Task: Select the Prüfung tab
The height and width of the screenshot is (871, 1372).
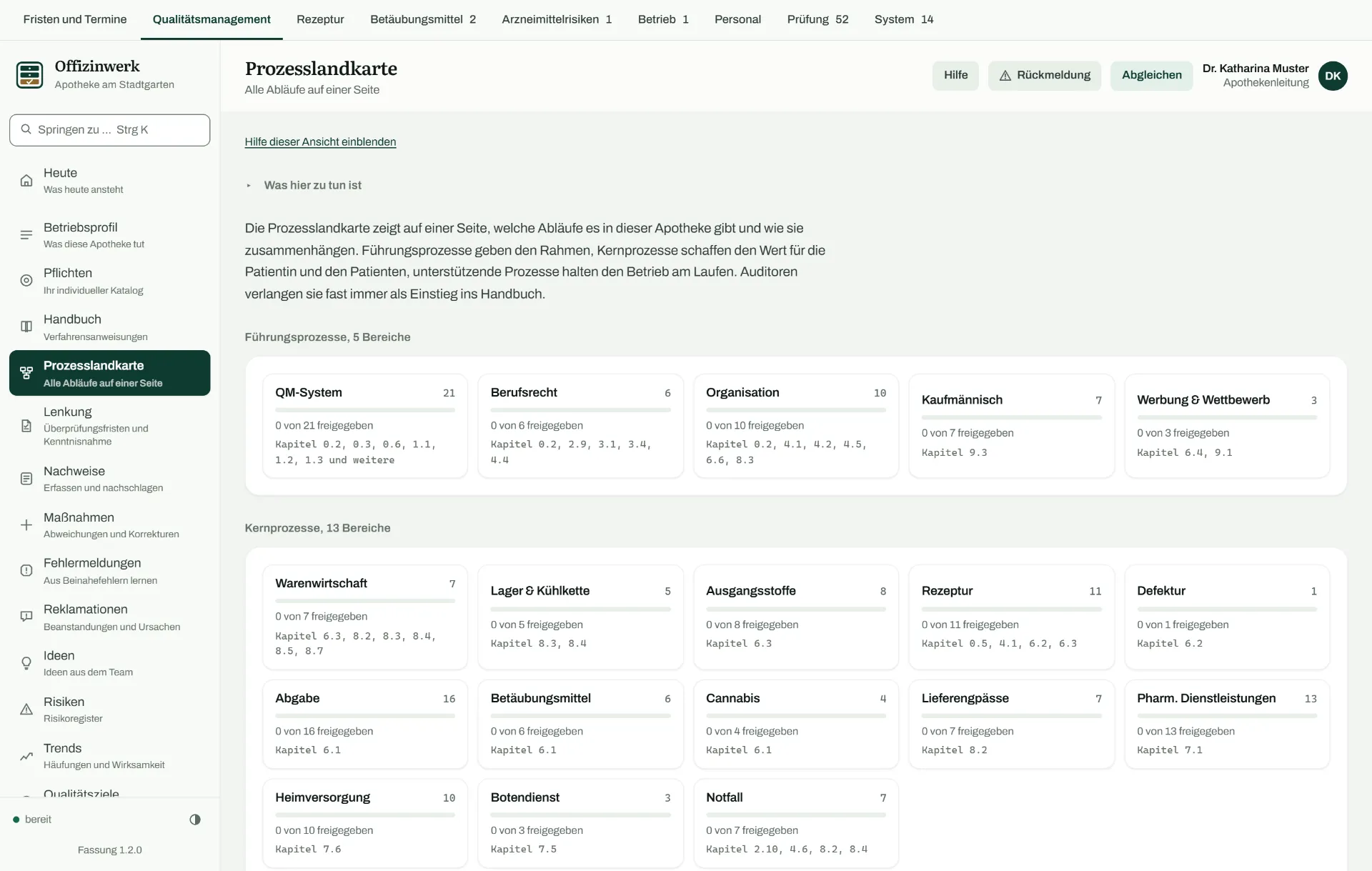Action: point(817,19)
